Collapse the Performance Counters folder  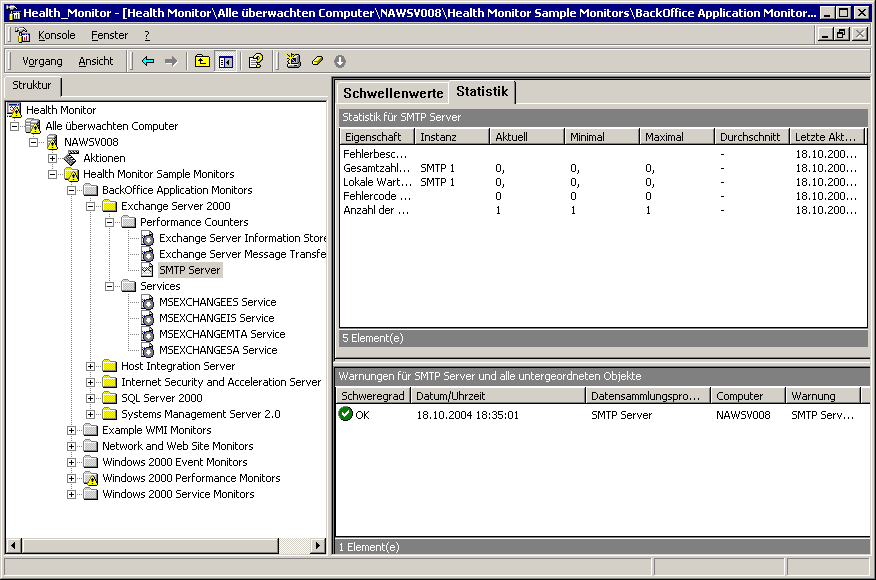point(110,222)
